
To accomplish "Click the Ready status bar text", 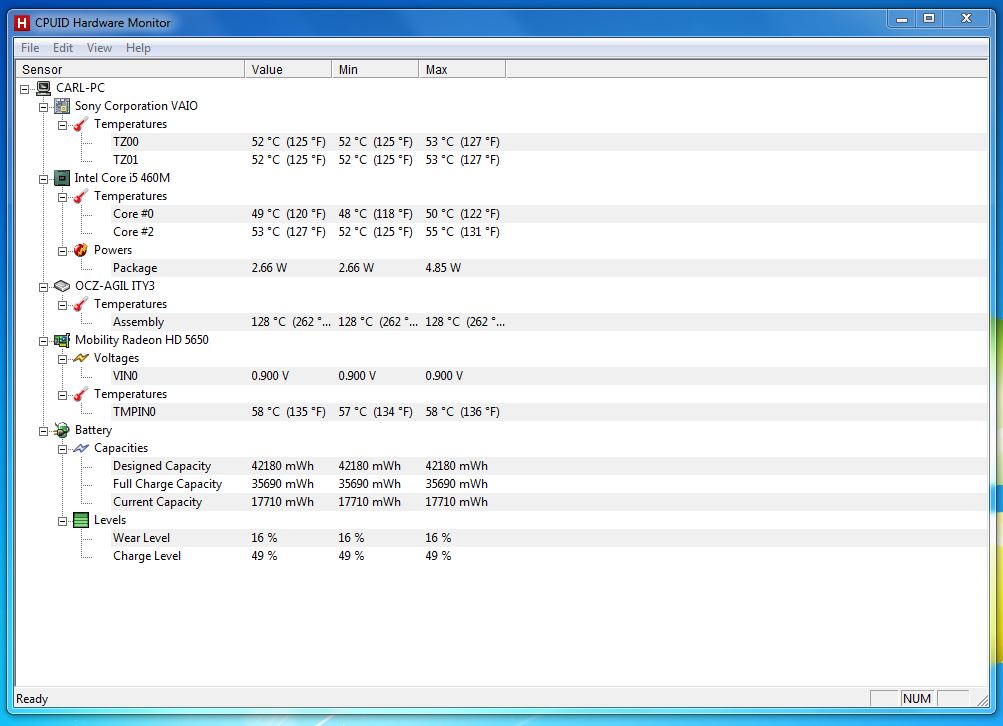I will (32, 699).
